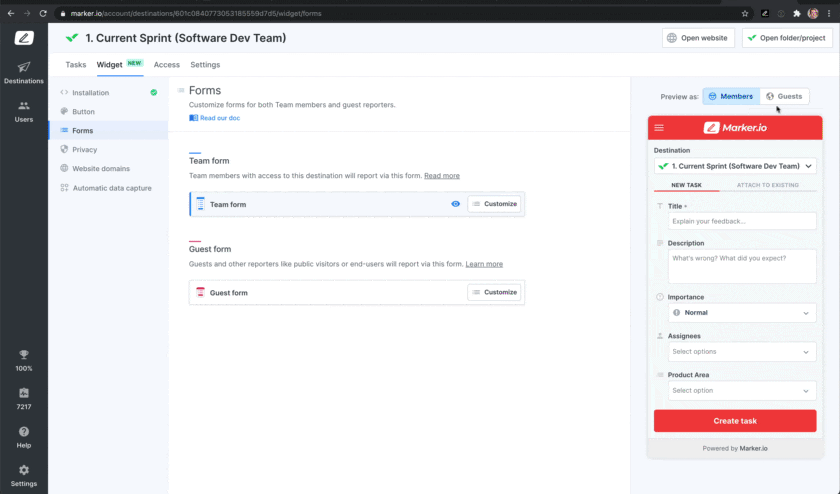Open Destination dropdown in widget preview

(735, 166)
